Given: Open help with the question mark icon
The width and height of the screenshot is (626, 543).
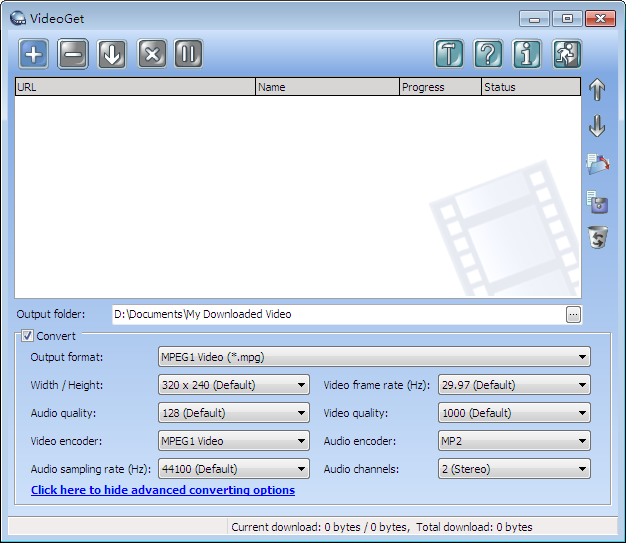Looking at the screenshot, I should pyautogui.click(x=488, y=54).
